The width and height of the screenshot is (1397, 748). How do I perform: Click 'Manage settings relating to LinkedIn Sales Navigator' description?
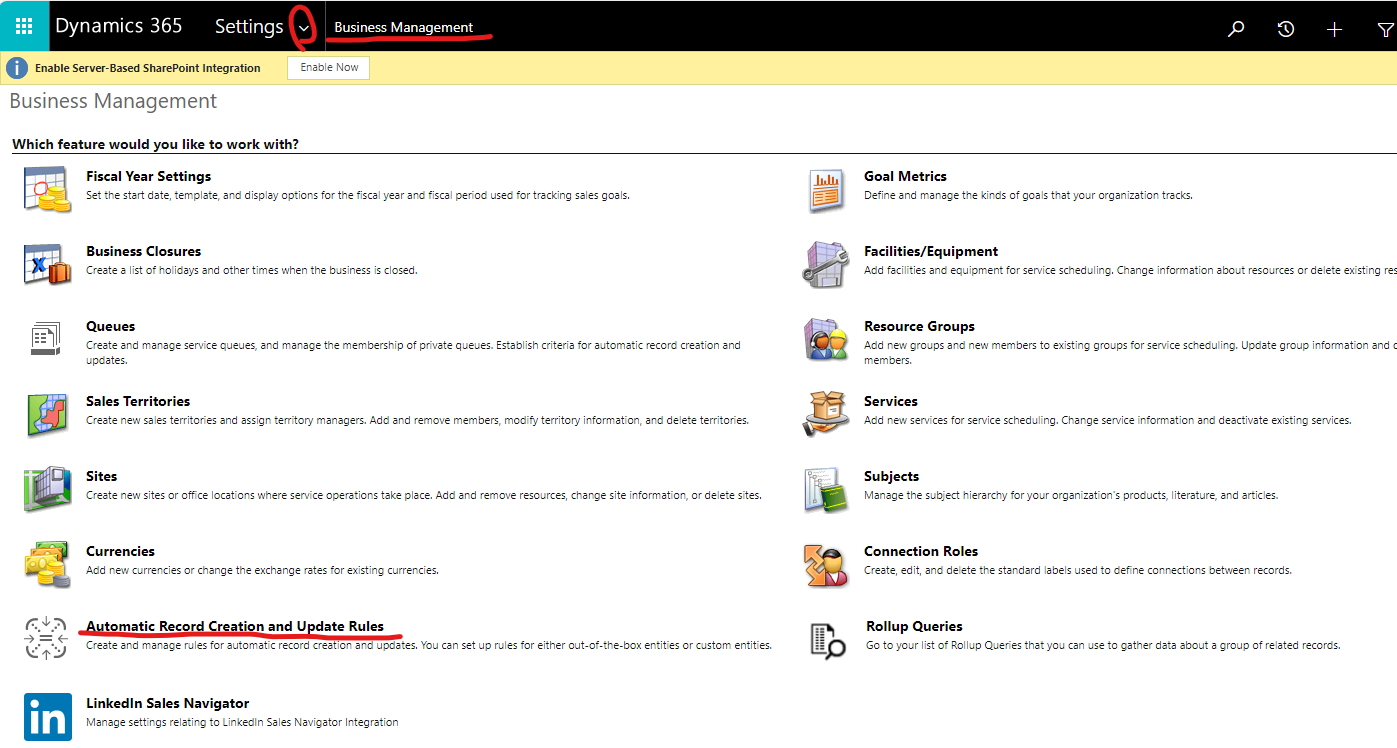[242, 722]
